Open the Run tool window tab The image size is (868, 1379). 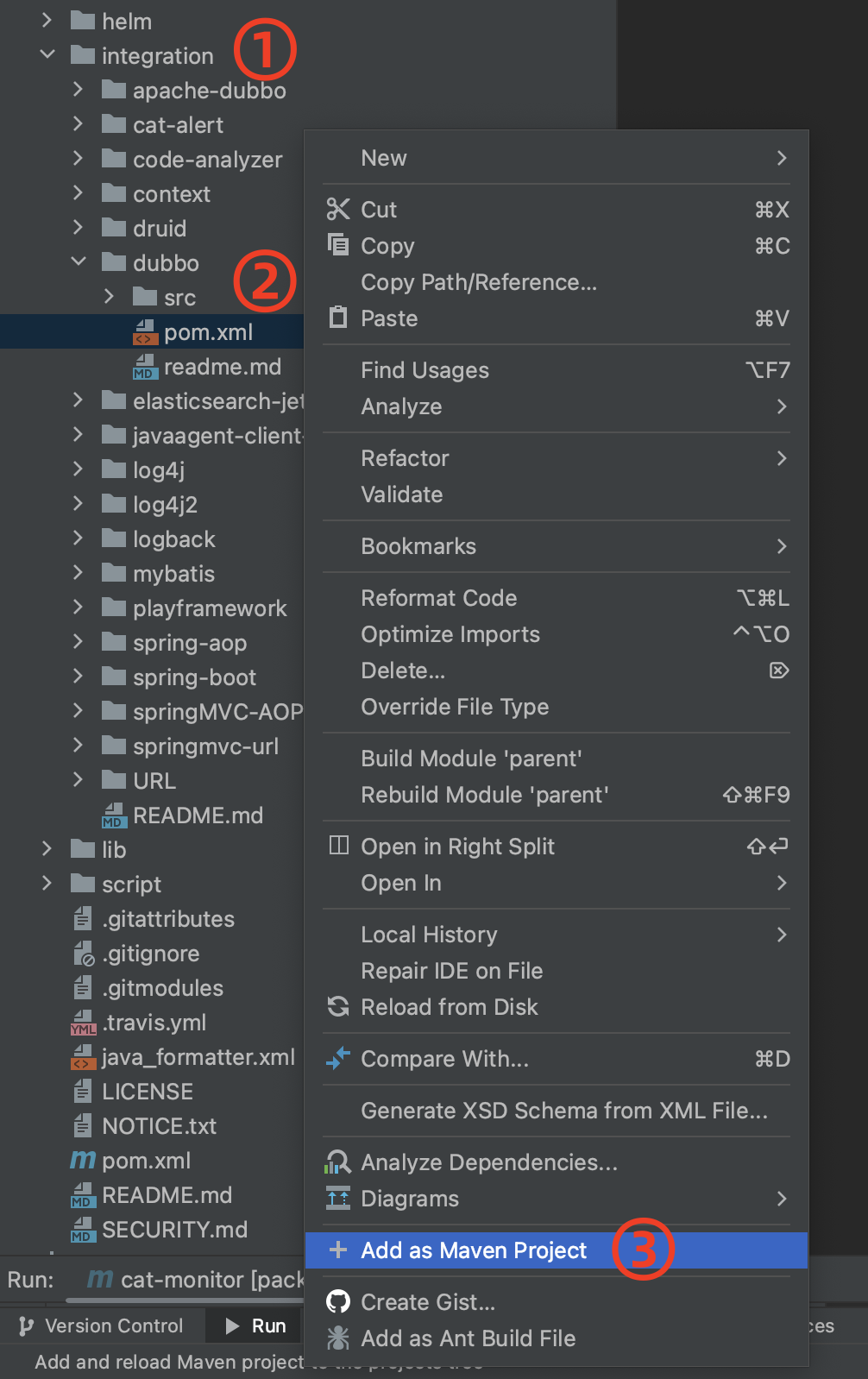255,1325
